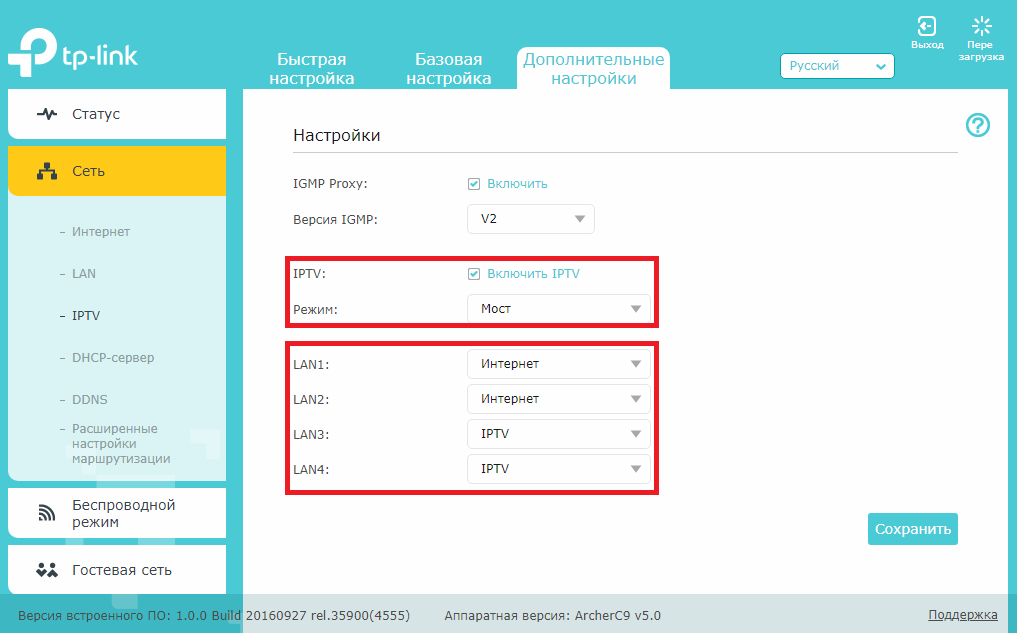The height and width of the screenshot is (633, 1017).
Task: Open the help question mark icon
Action: click(977, 125)
